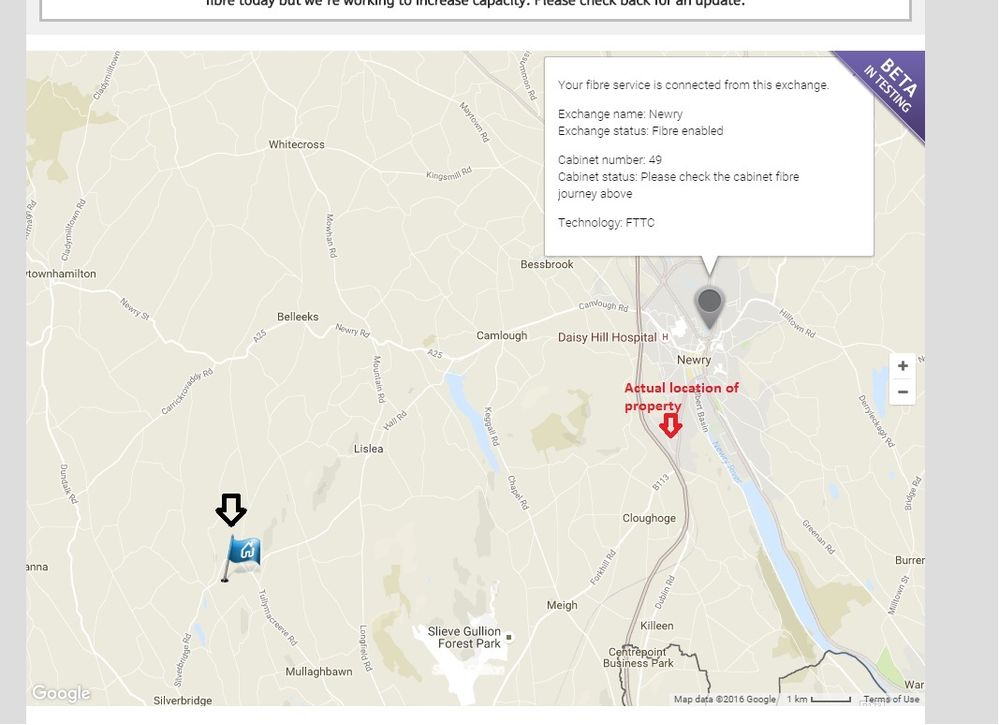This screenshot has height=725, width=999.
Task: Click the Mowhan Rd label
Action: tap(331, 235)
